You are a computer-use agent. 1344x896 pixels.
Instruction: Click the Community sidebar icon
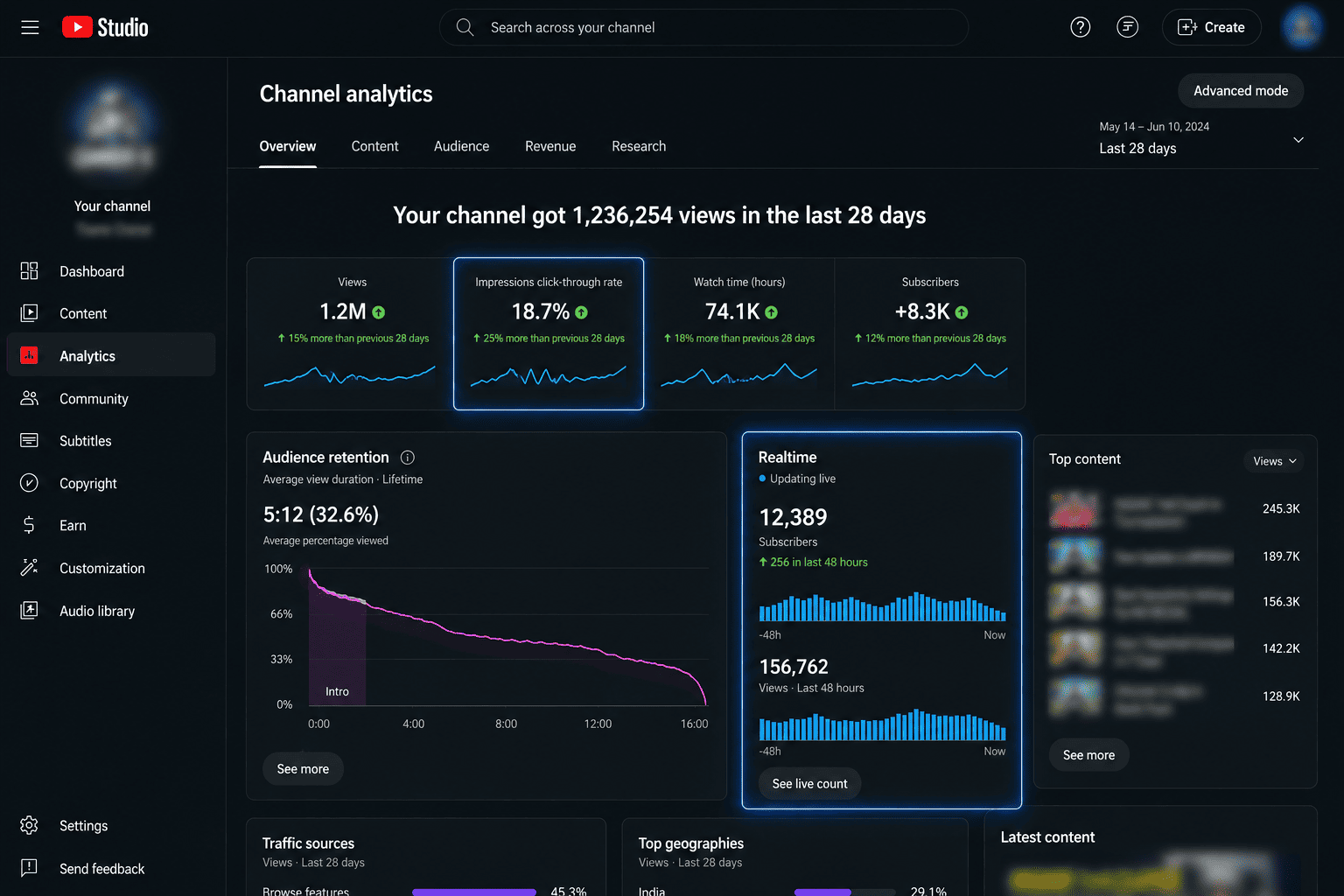[29, 398]
